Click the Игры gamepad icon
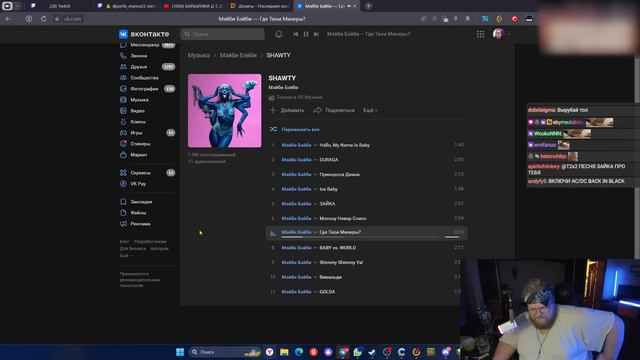640x360 pixels. tap(123, 133)
